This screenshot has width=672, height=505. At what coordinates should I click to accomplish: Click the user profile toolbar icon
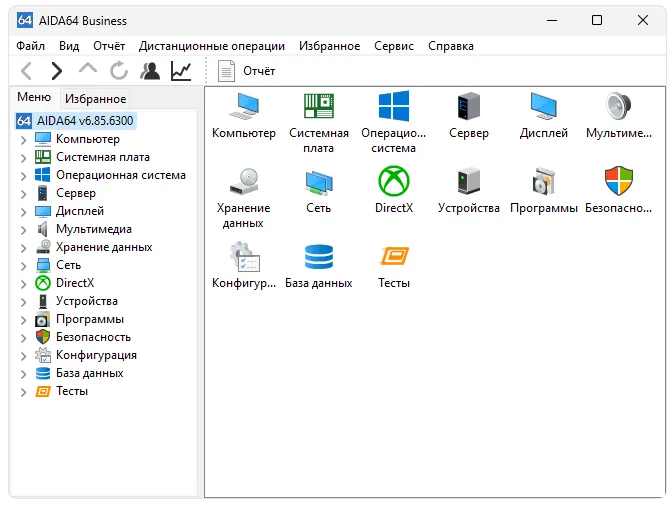click(x=150, y=71)
